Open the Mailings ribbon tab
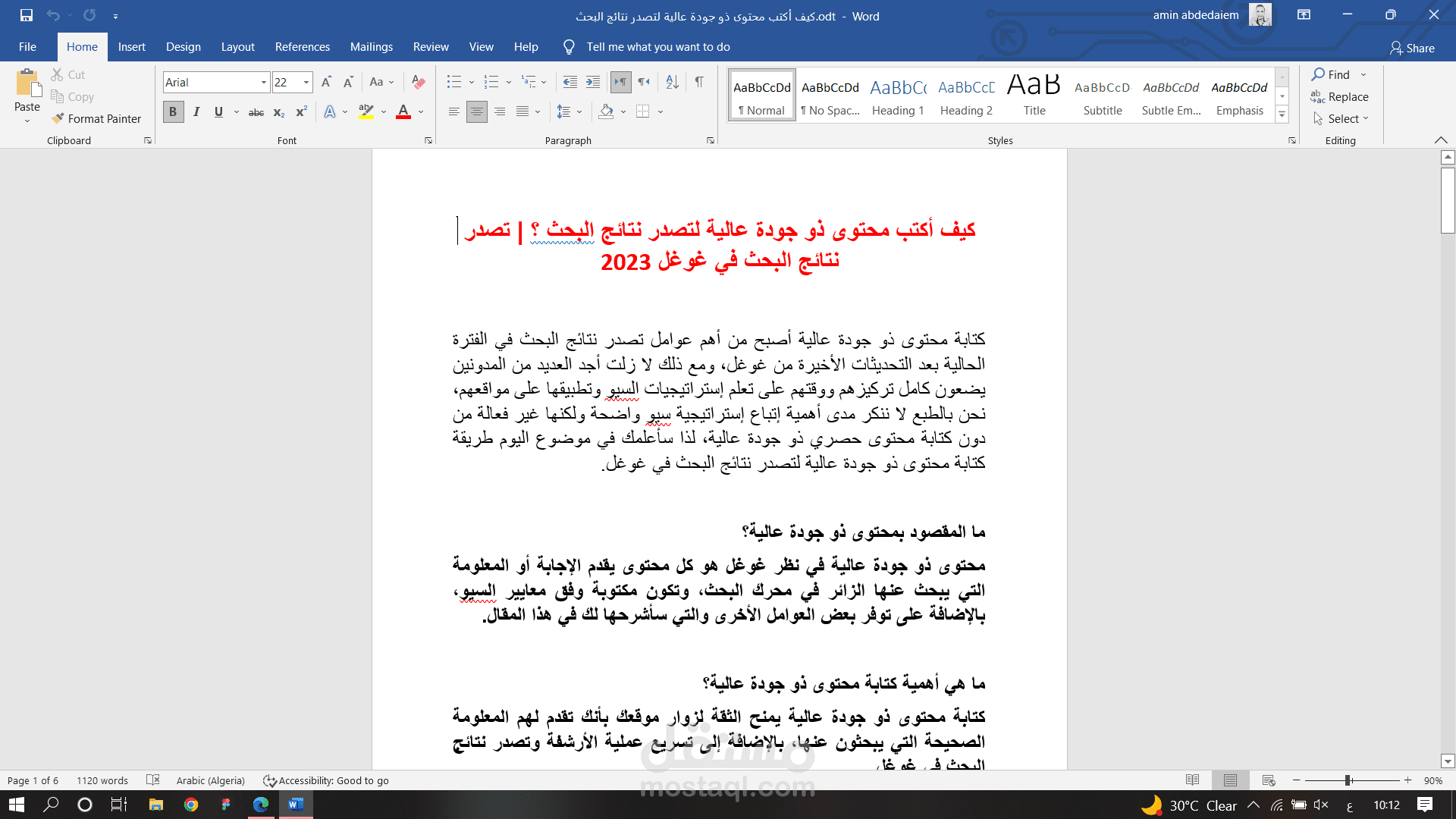Screen dimensions: 1456x819 pos(371,46)
